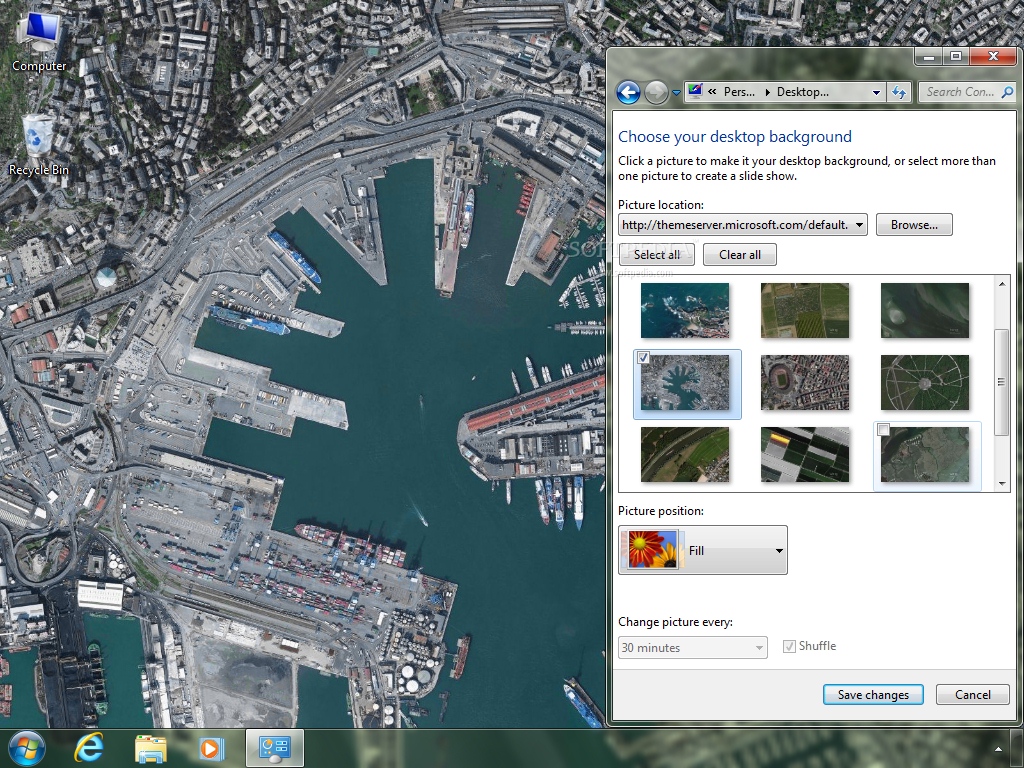Click the address bar control panel icon

tap(695, 91)
